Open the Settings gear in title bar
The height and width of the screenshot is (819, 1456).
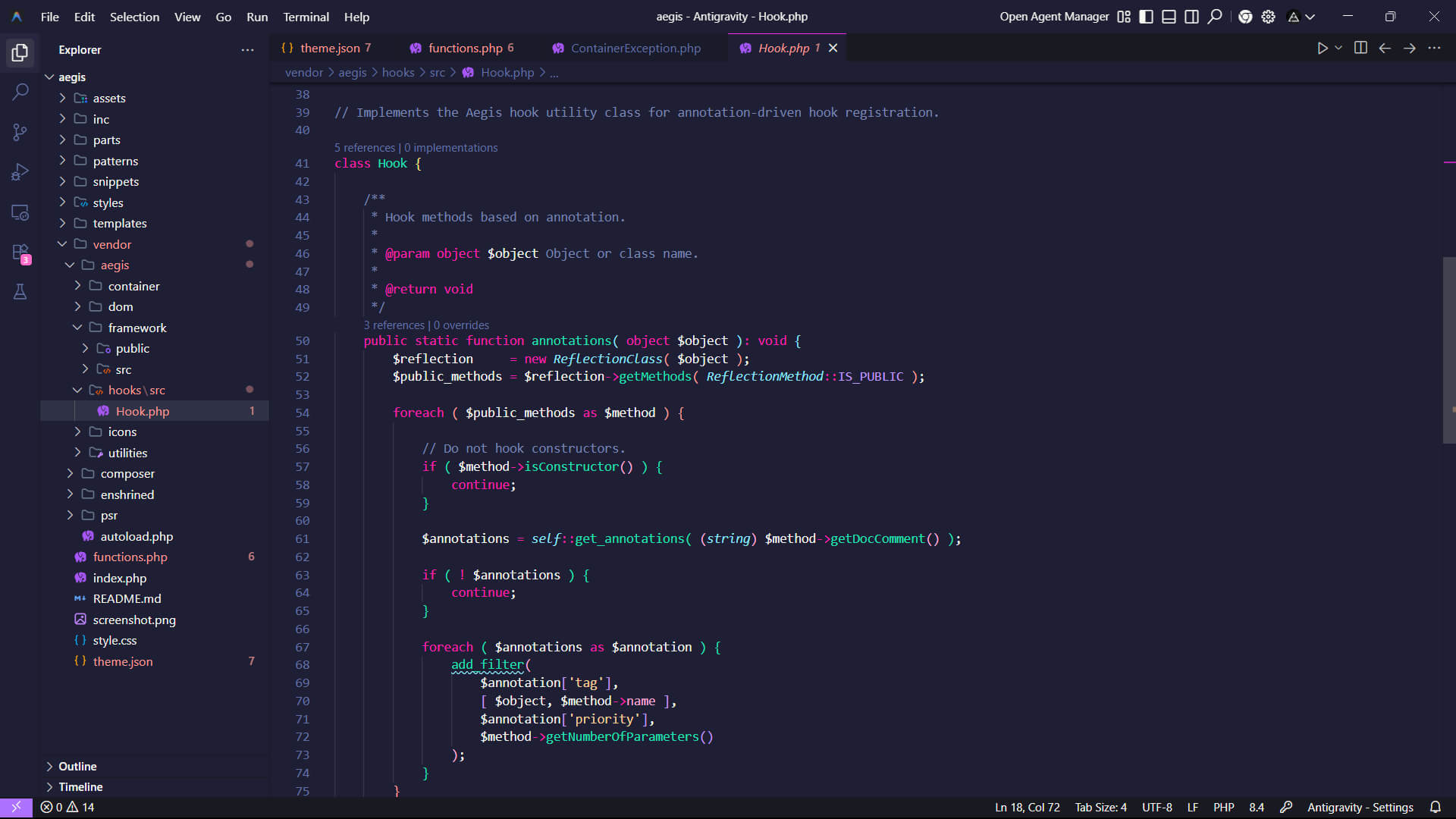[x=1269, y=17]
